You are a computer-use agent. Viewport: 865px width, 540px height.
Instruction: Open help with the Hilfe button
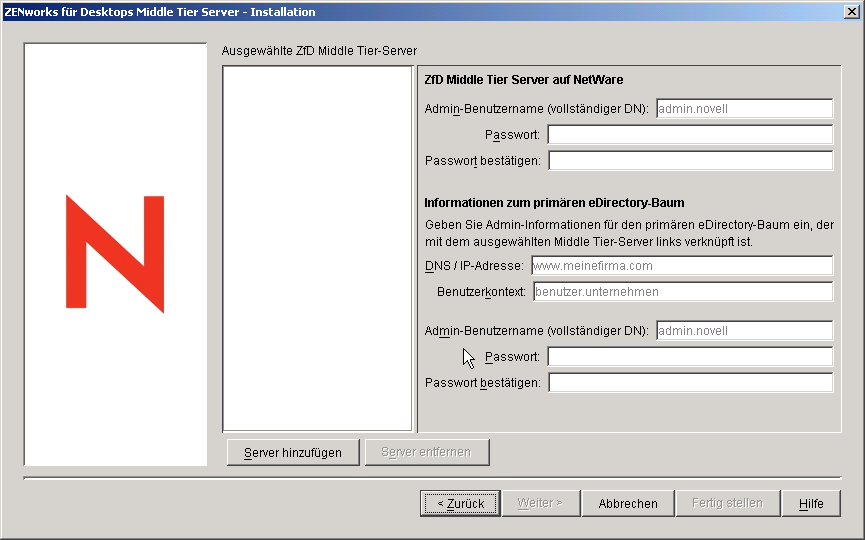click(811, 503)
